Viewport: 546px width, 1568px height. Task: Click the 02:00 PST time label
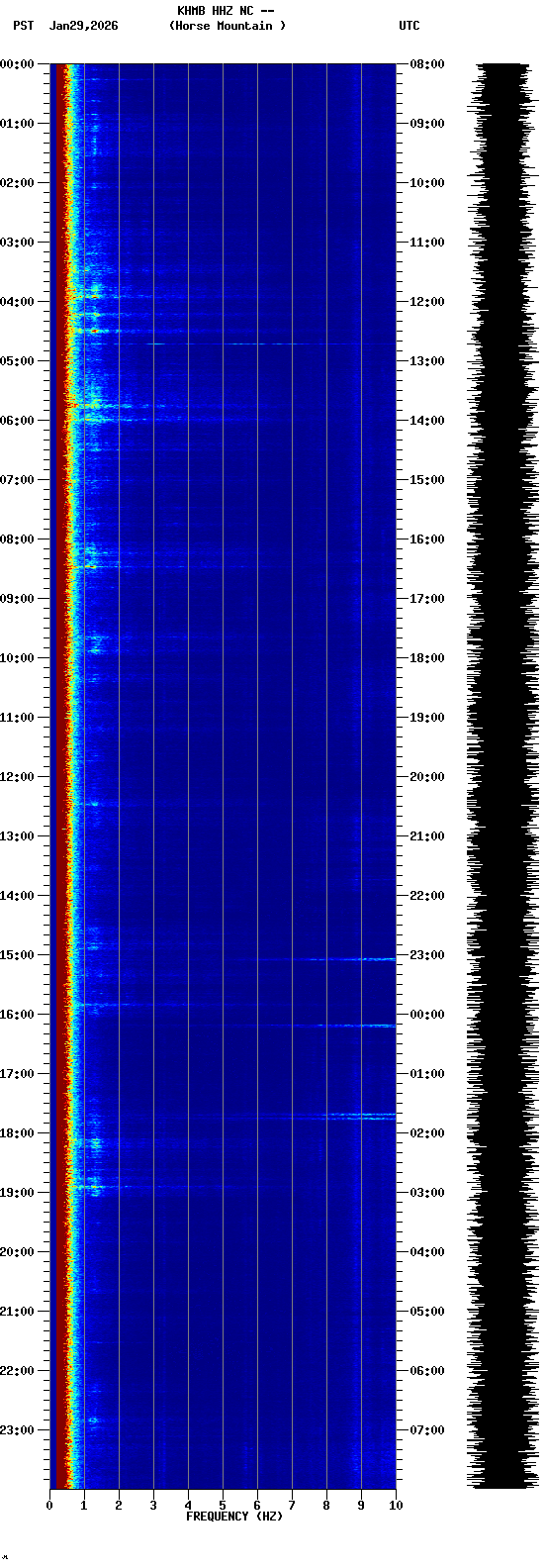point(17,183)
